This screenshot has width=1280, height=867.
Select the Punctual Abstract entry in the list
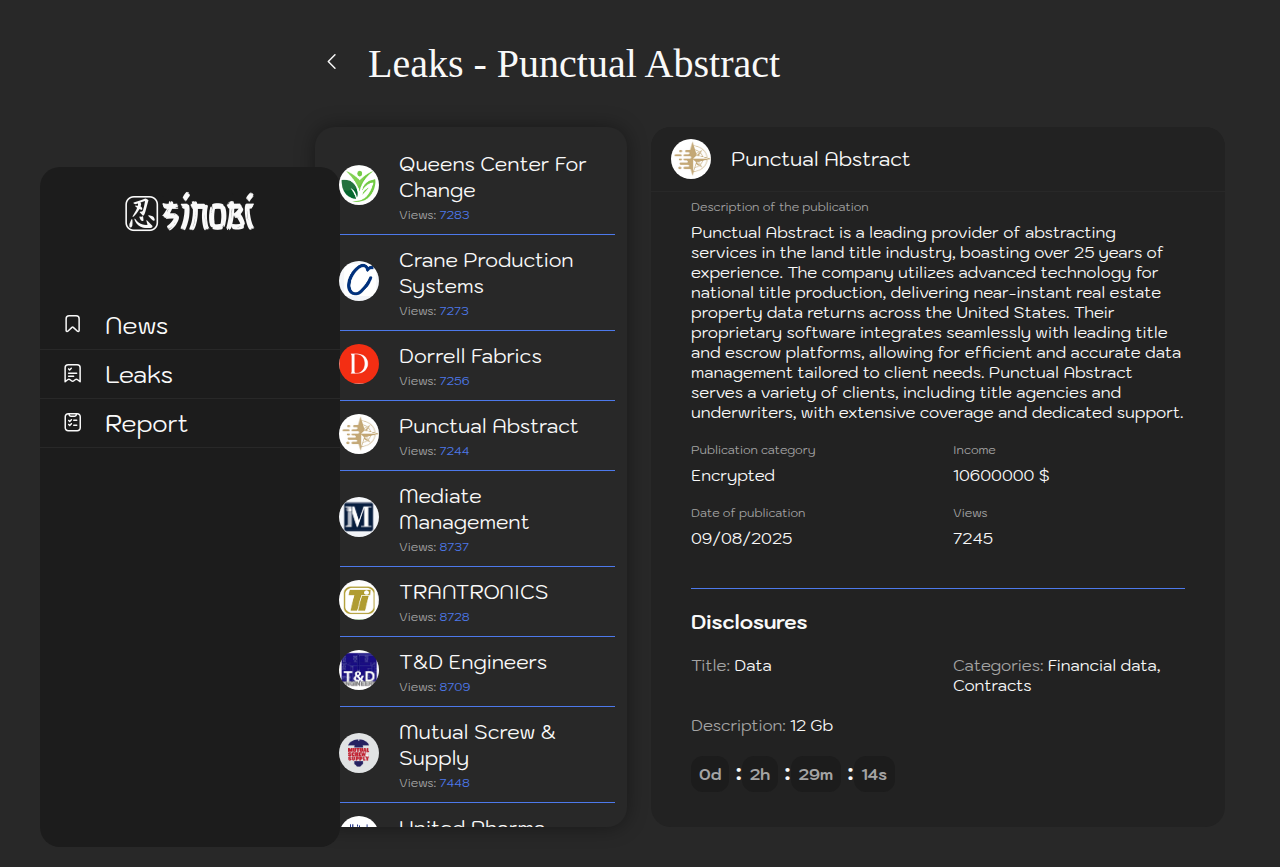coord(488,427)
